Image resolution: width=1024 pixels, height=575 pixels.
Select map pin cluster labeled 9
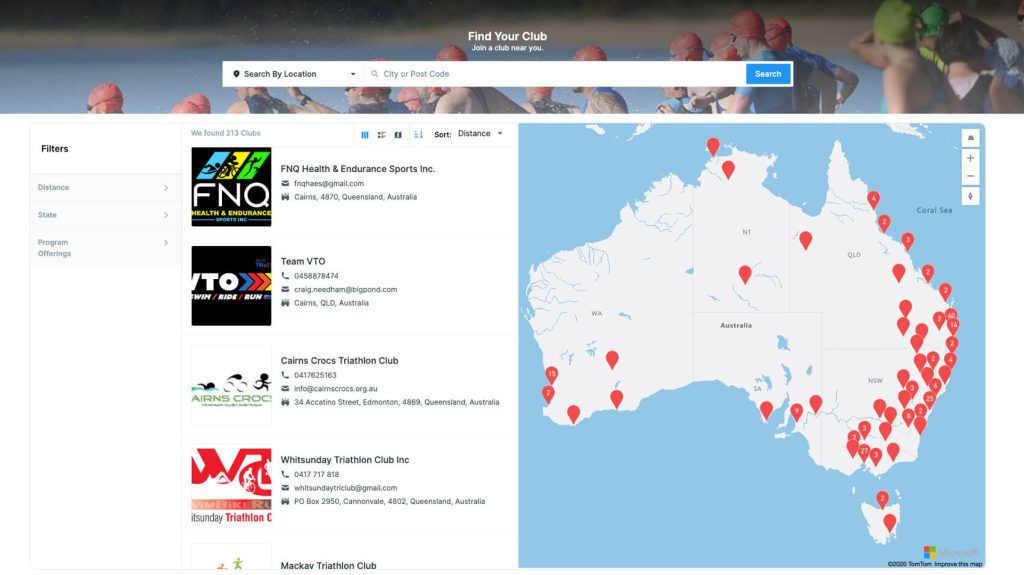coord(796,412)
